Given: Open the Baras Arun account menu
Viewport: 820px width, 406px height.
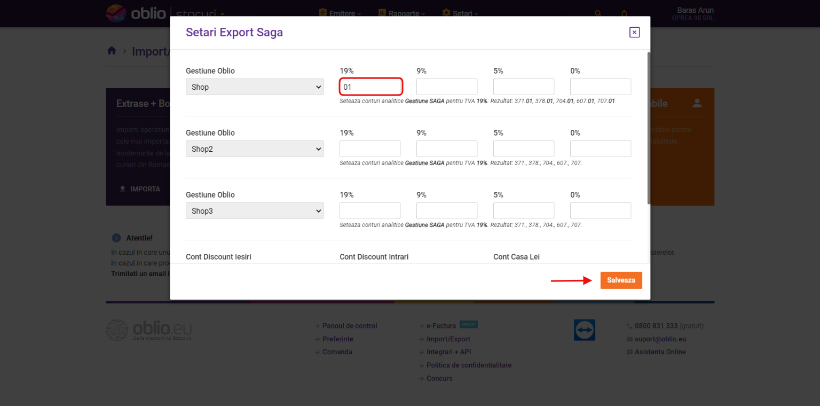Looking at the screenshot, I should [x=692, y=14].
